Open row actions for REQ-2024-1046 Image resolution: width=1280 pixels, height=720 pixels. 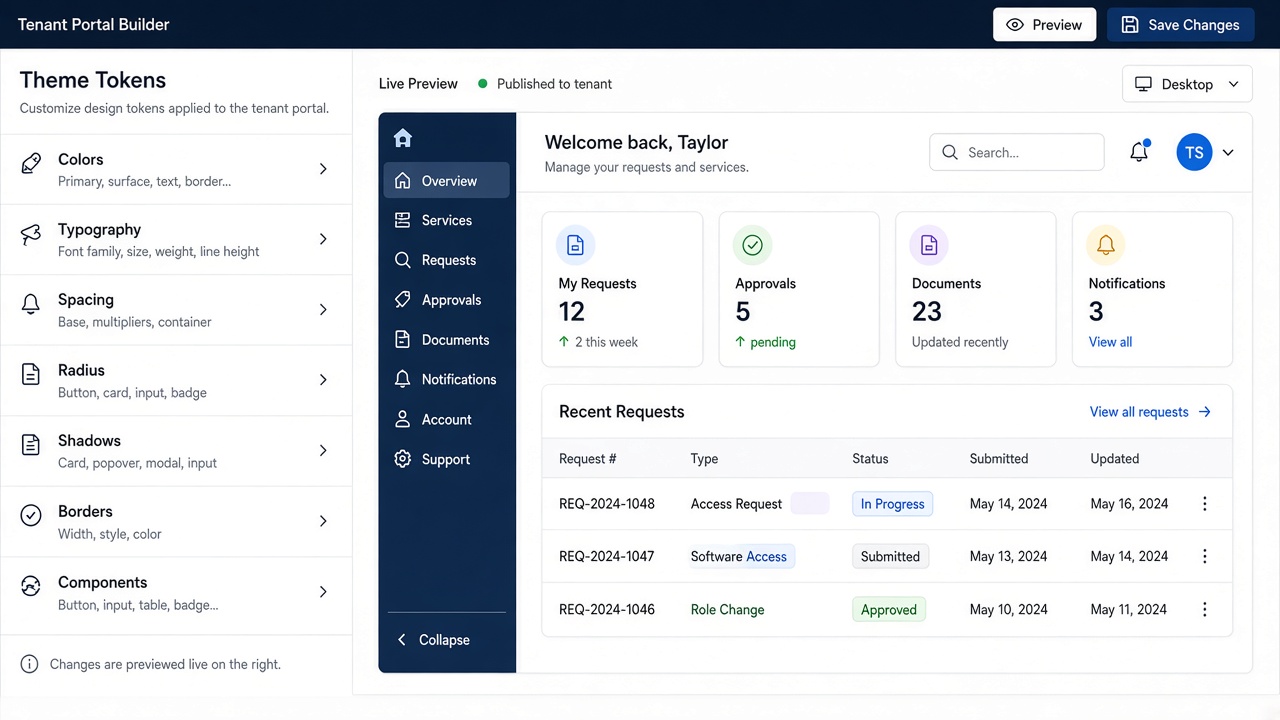tap(1205, 610)
